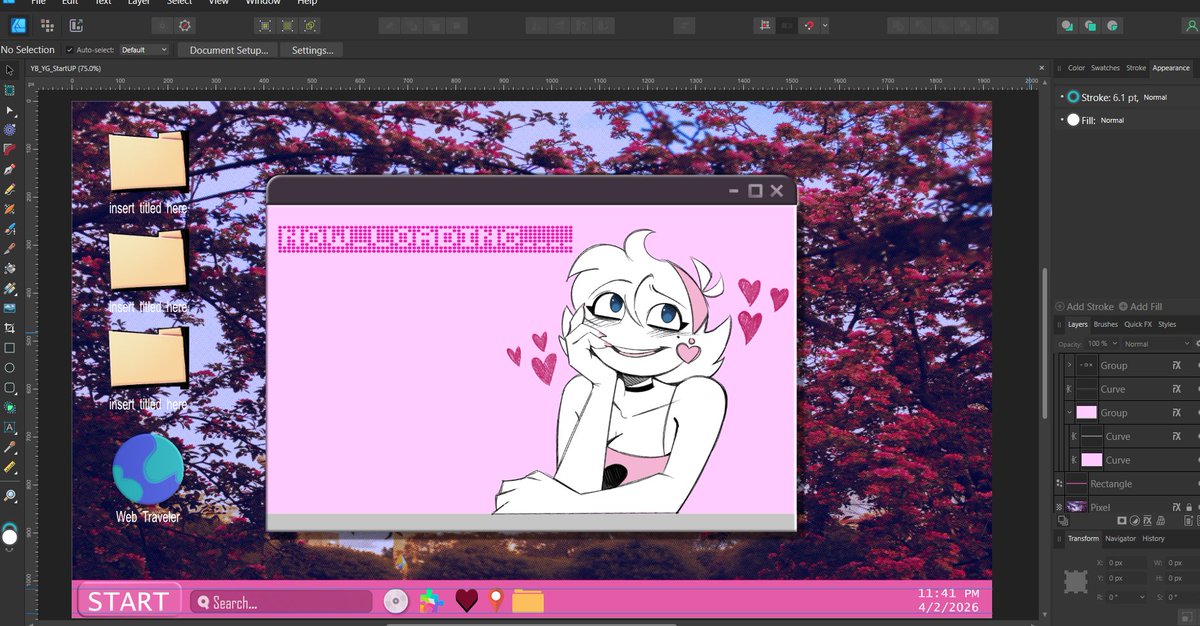Click the FX icon on top Group layer
This screenshot has height=626, width=1200.
click(1177, 366)
